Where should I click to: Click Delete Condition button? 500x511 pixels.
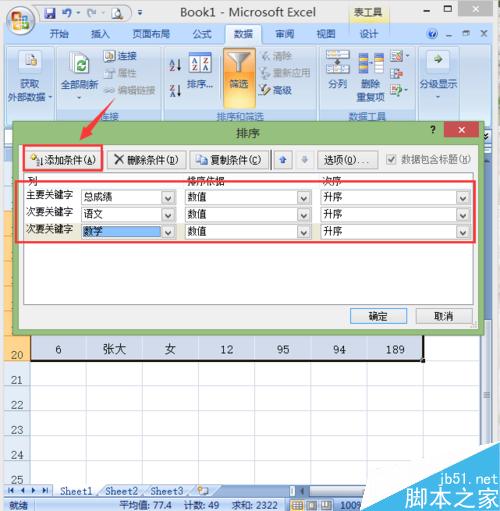[146, 160]
